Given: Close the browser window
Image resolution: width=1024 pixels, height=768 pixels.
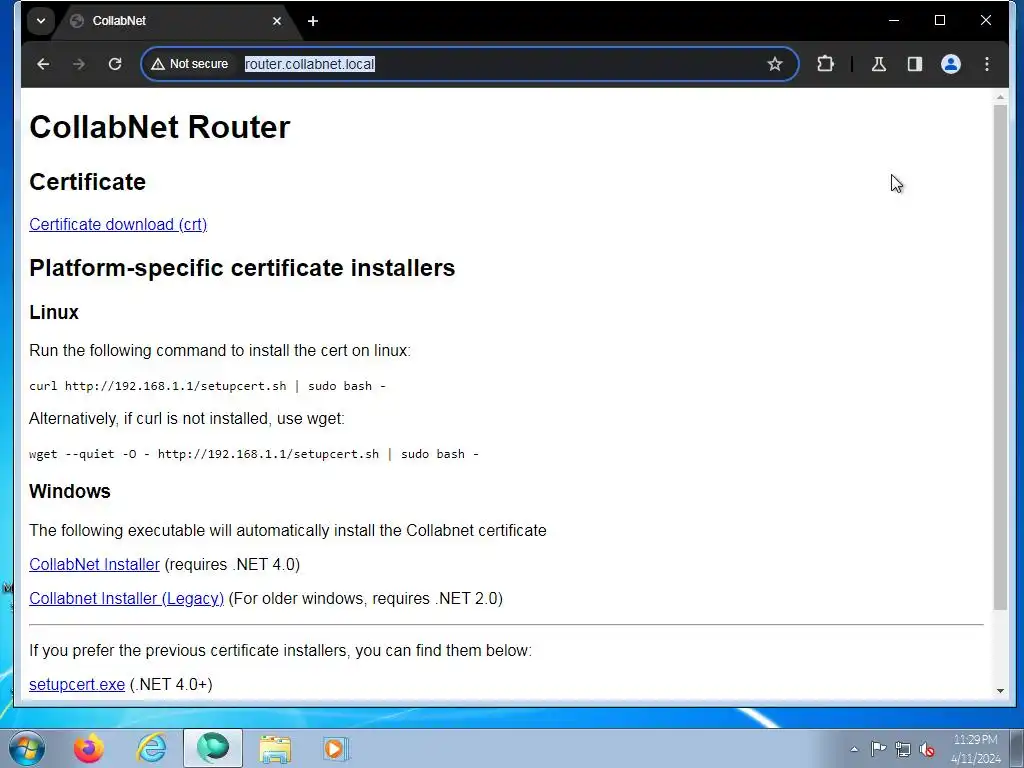Looking at the screenshot, I should pyautogui.click(x=986, y=21).
